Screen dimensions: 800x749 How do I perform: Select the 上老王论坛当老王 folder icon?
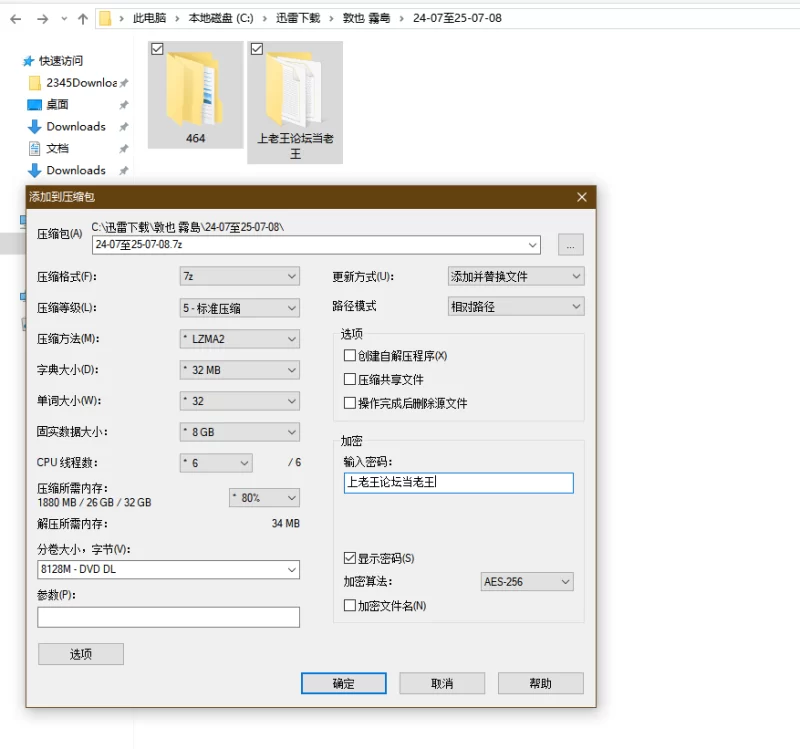[295, 88]
